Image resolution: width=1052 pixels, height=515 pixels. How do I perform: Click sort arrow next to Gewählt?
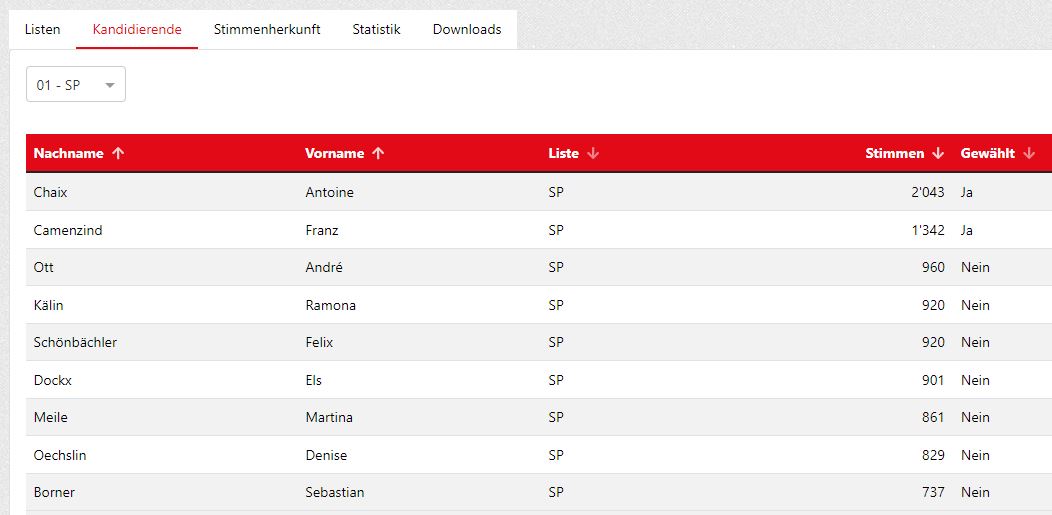[1029, 154]
